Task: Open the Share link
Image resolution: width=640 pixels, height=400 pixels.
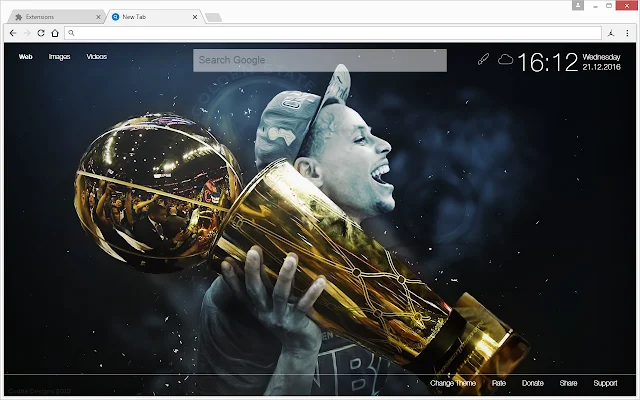Action: coord(569,383)
